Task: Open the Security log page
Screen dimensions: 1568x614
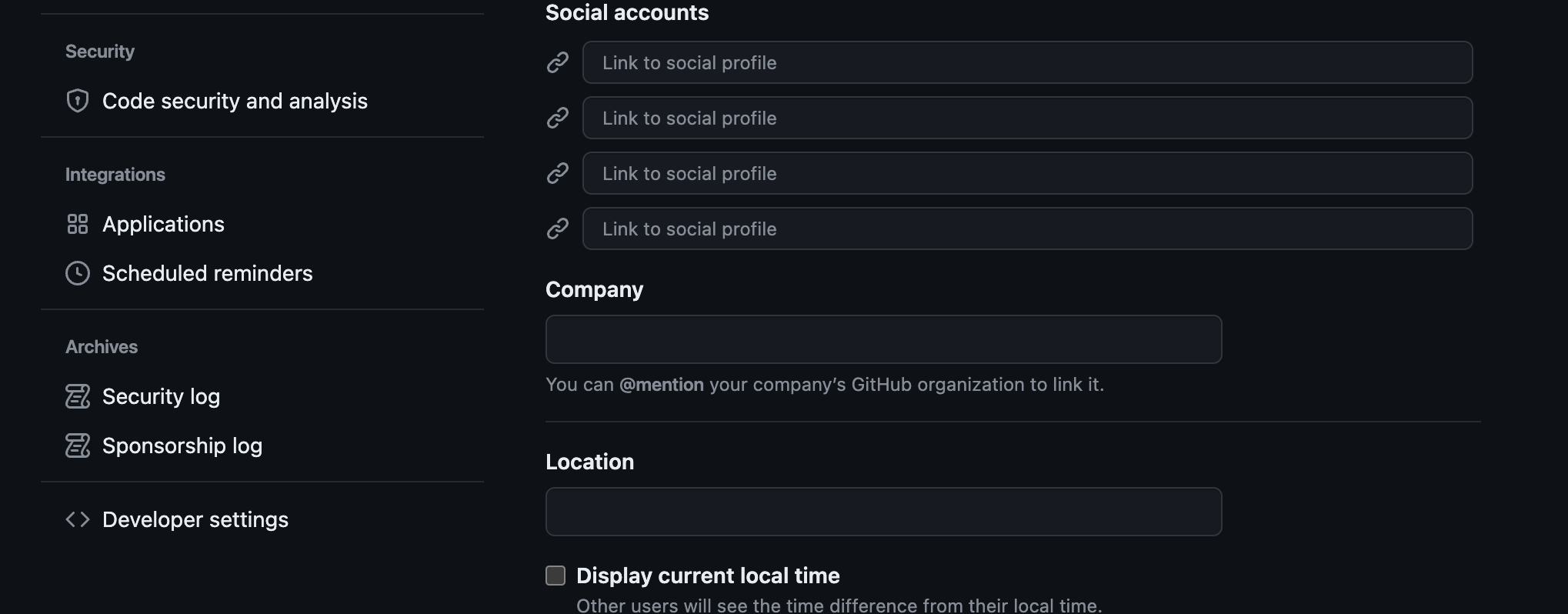Action: coord(161,396)
